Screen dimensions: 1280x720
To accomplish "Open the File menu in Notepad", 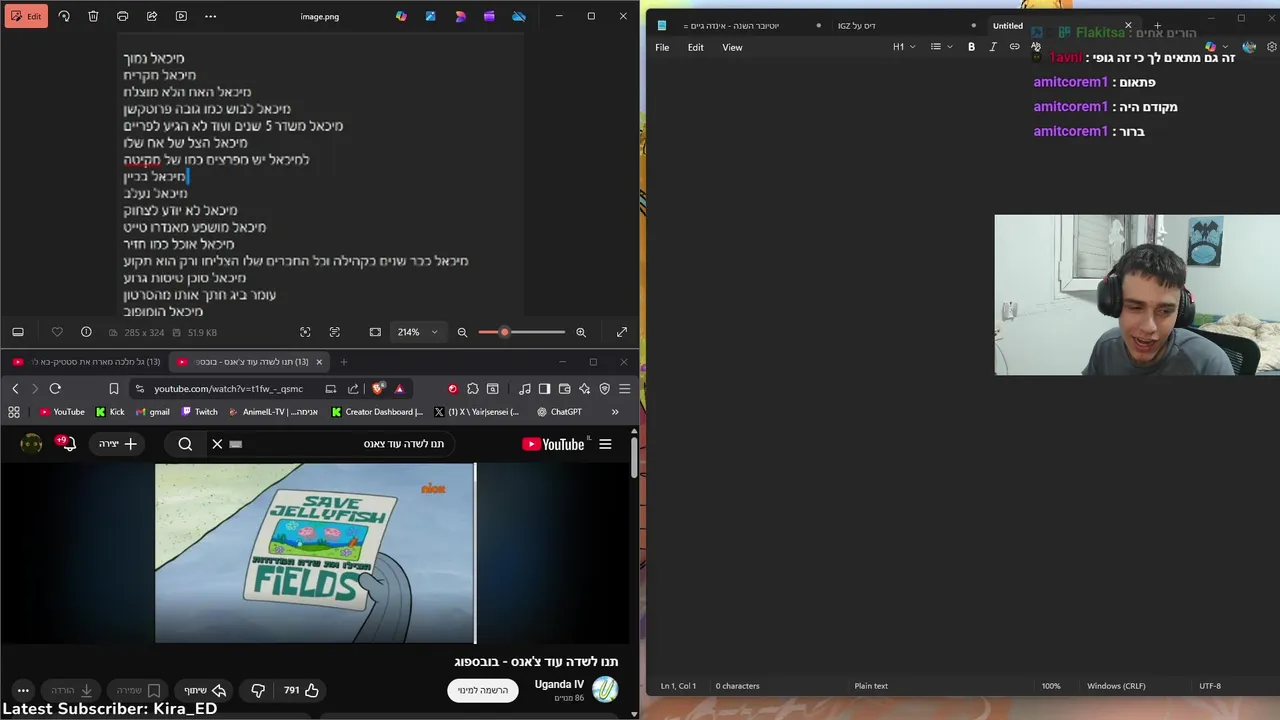I will click(662, 47).
